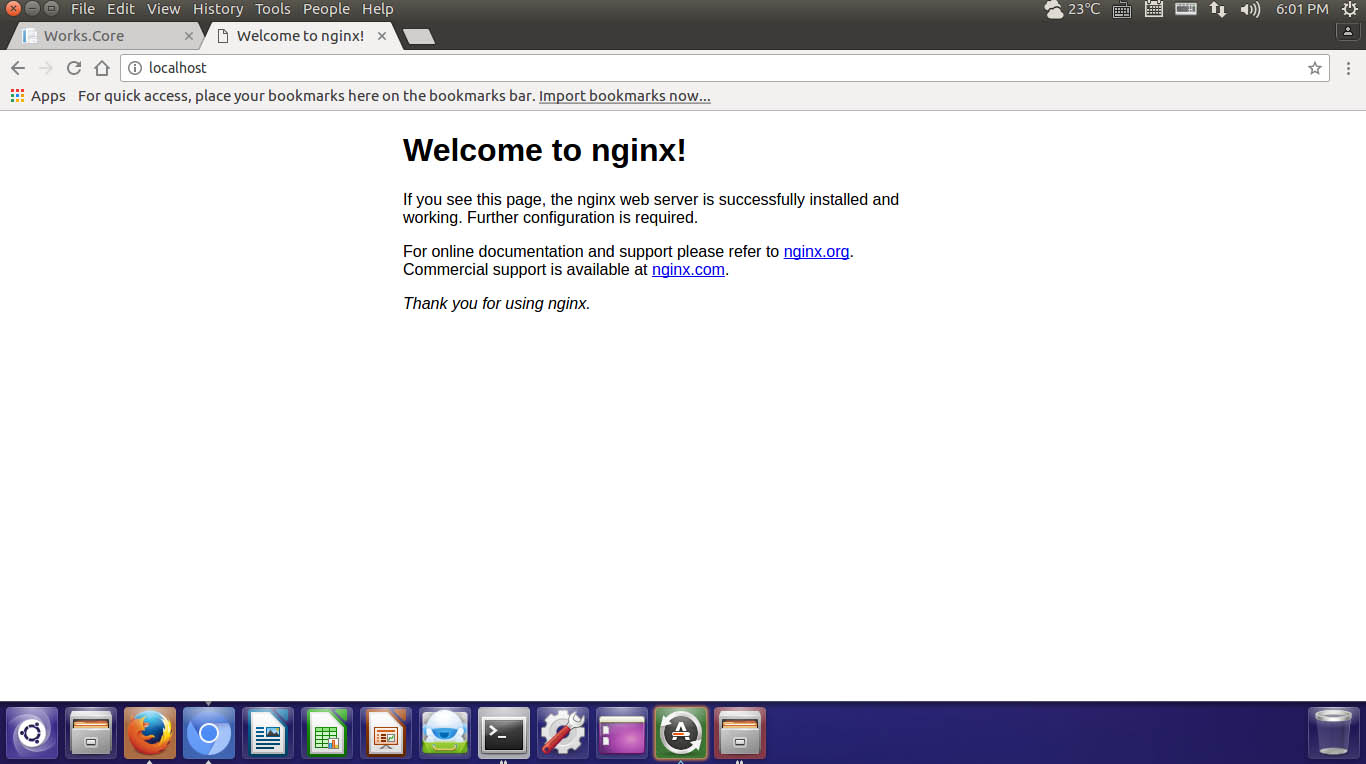Click the 6:01 PM clock
Screen dimensions: 1366x764
pyautogui.click(x=1302, y=9)
